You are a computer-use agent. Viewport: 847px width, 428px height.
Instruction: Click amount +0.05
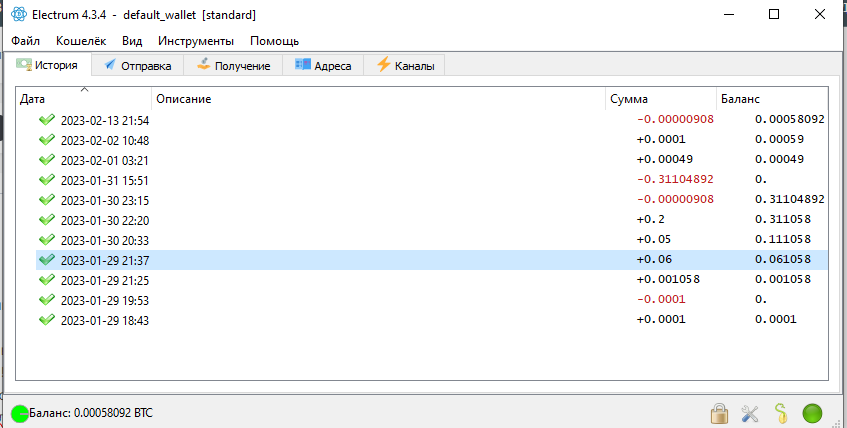(654, 239)
